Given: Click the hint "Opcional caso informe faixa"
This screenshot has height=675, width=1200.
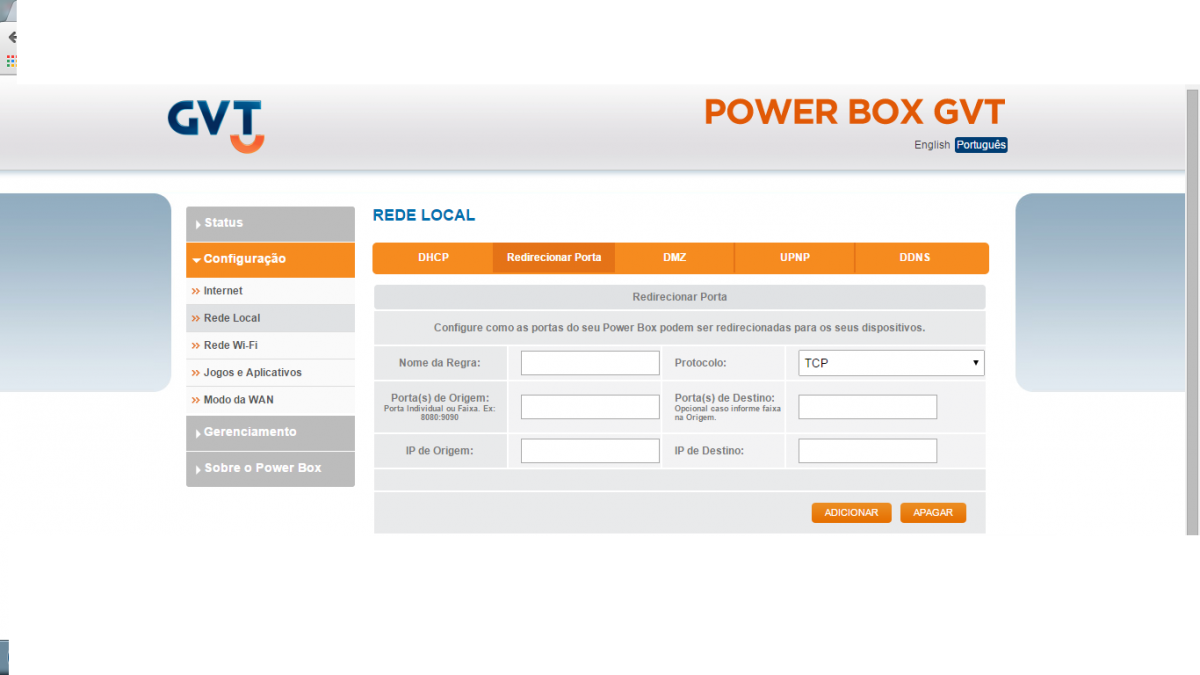Looking at the screenshot, I should [x=728, y=413].
